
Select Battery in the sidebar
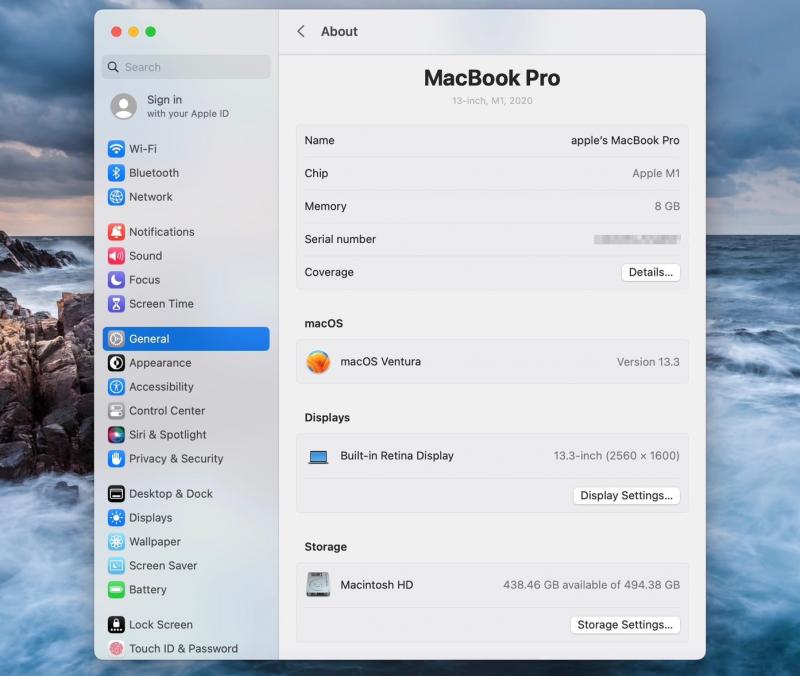click(186, 590)
